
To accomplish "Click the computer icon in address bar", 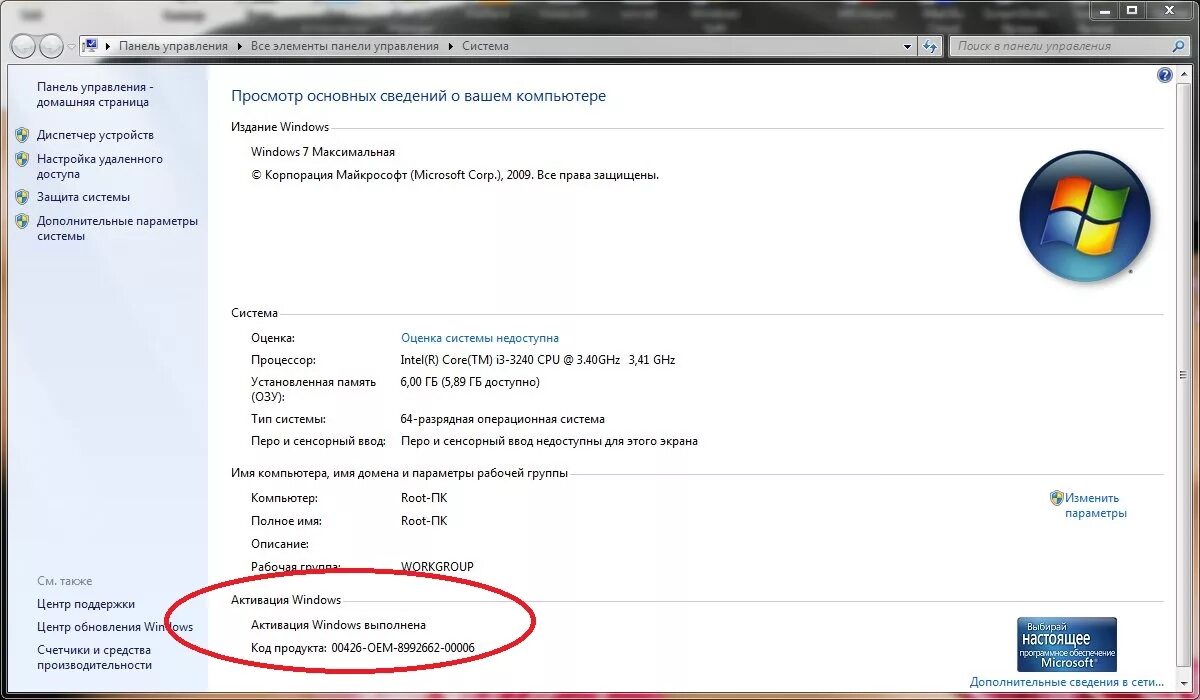I will 91,46.
